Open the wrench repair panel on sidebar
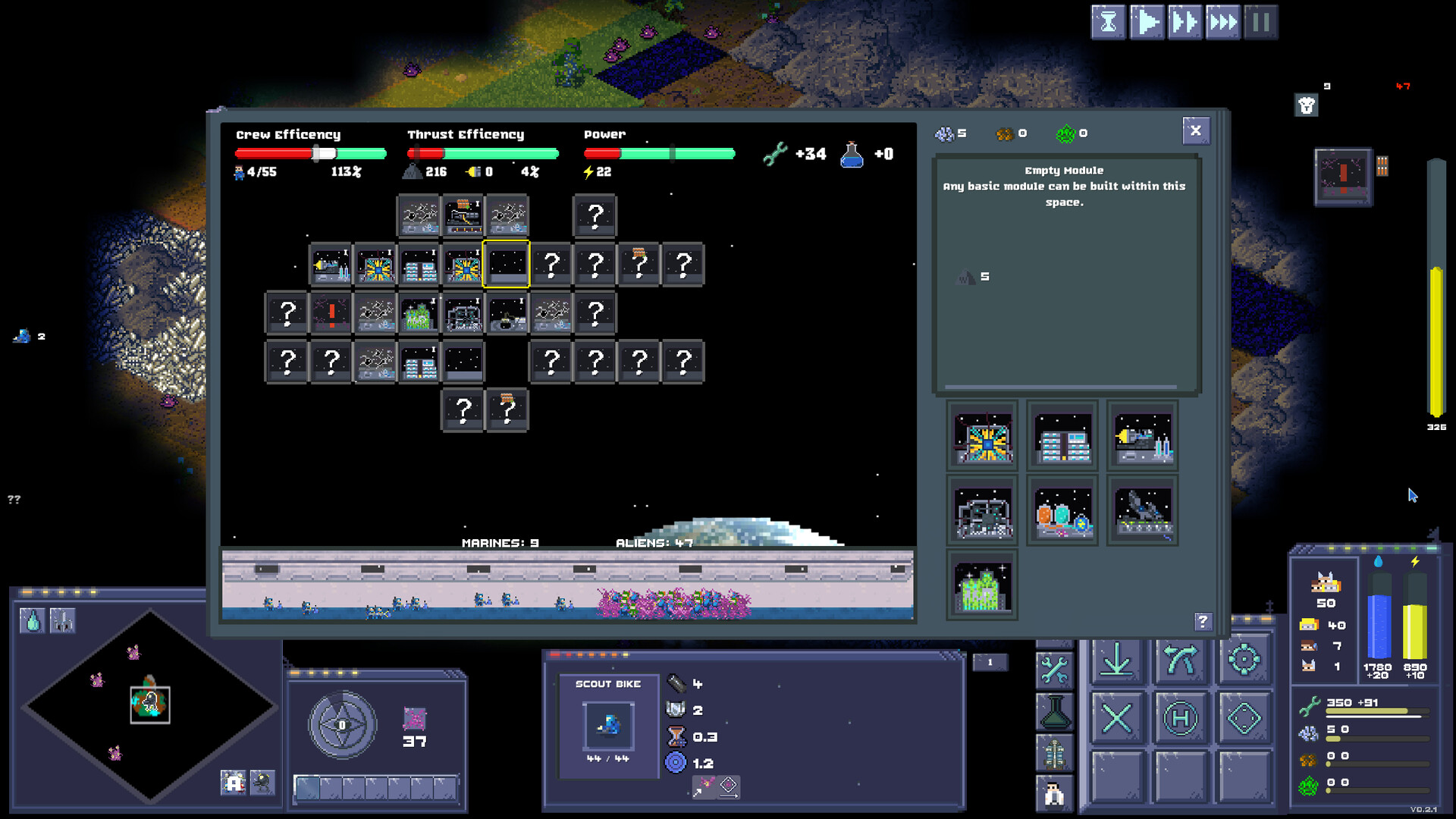Viewport: 1456px width, 819px height. click(x=1056, y=671)
